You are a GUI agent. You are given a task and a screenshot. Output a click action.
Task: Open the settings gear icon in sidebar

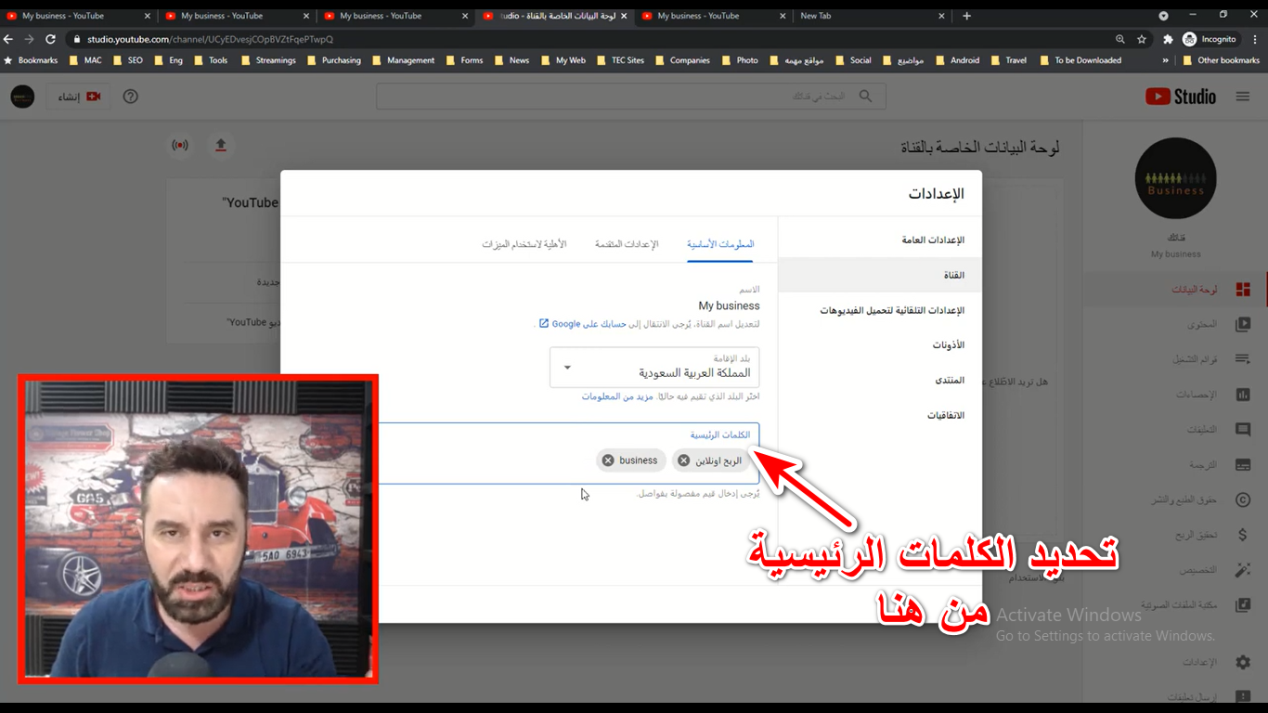(x=1242, y=662)
